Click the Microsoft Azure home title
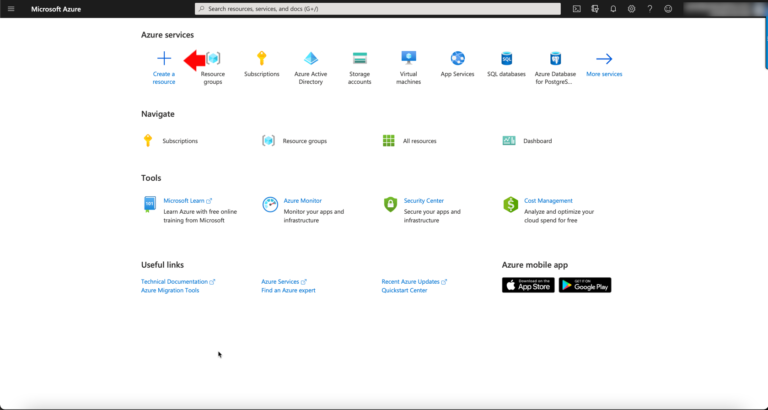Image resolution: width=768 pixels, height=410 pixels. [56, 9]
